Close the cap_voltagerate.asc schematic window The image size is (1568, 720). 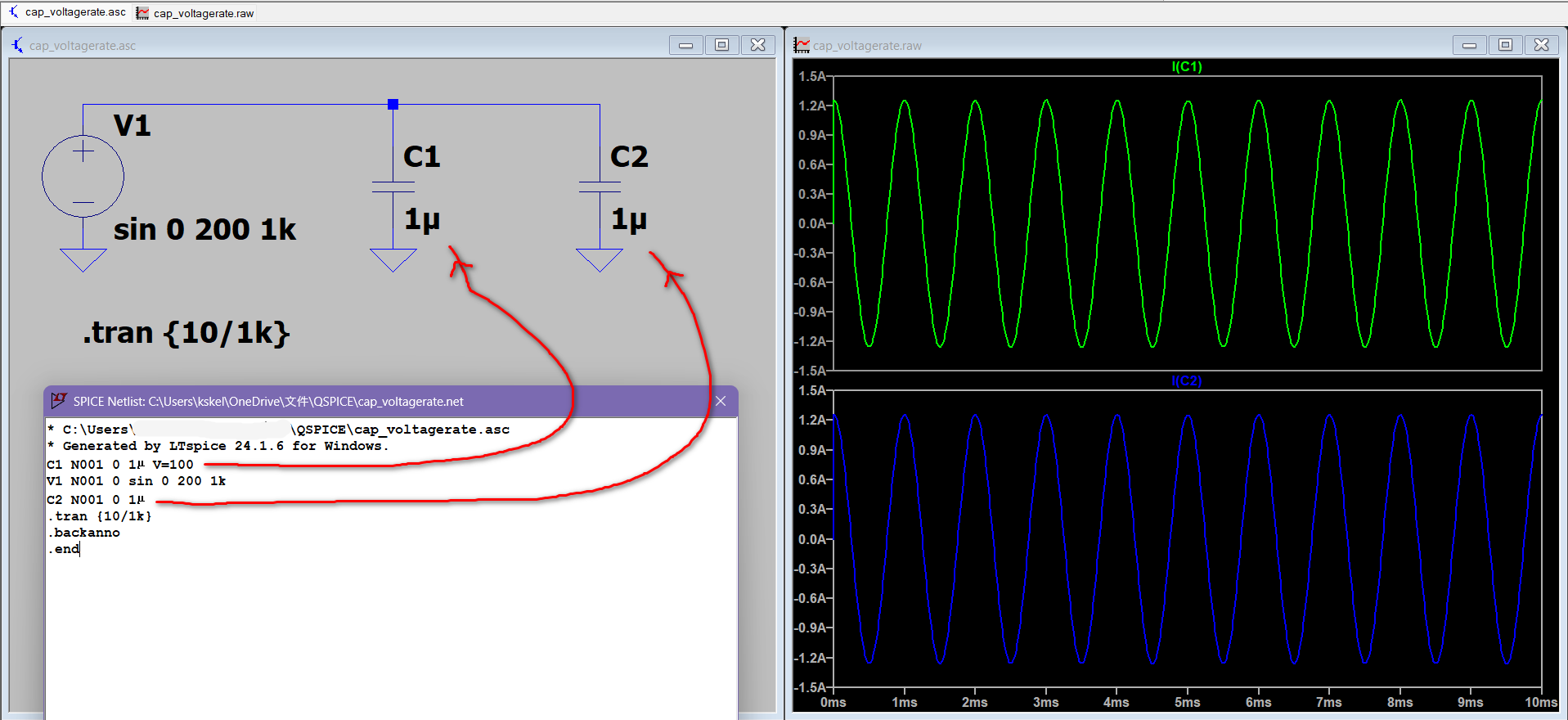[x=758, y=45]
